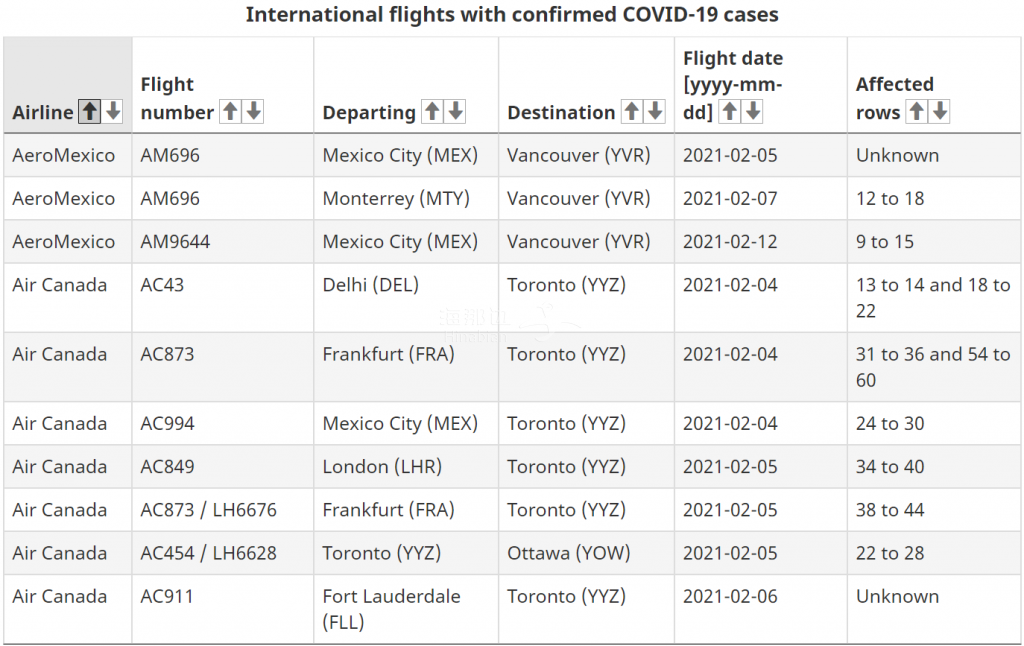Viewport: 1024px width, 646px height.
Task: Sort Destination column descending
Action: [654, 112]
